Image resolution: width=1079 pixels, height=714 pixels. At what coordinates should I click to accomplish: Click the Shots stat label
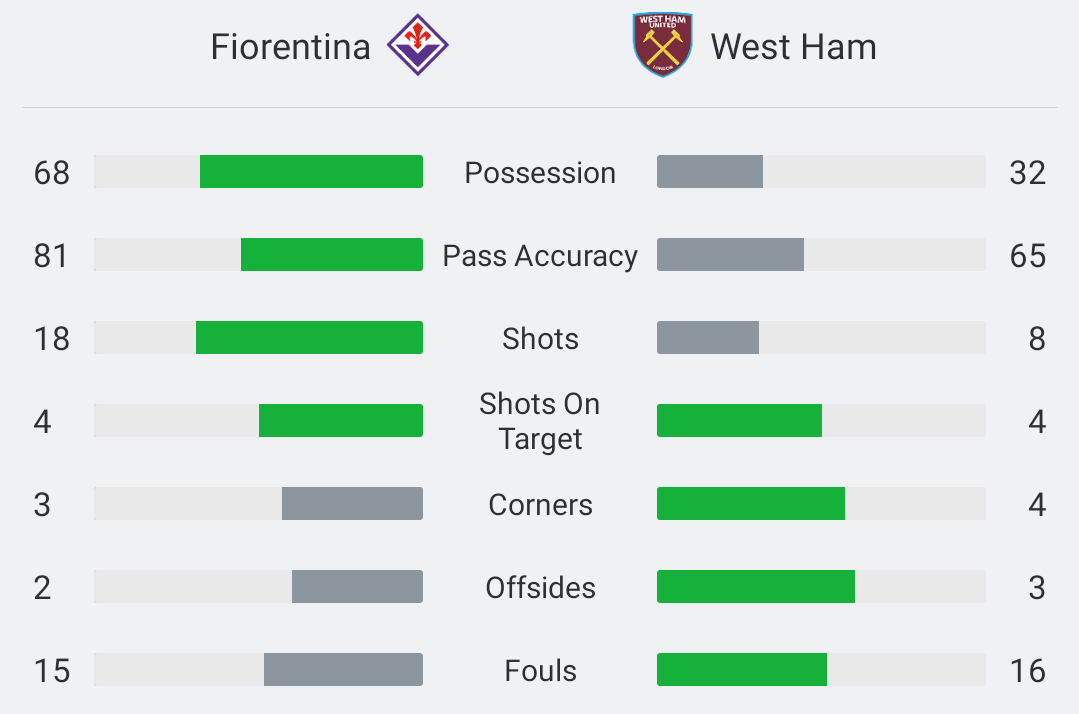coord(540,338)
